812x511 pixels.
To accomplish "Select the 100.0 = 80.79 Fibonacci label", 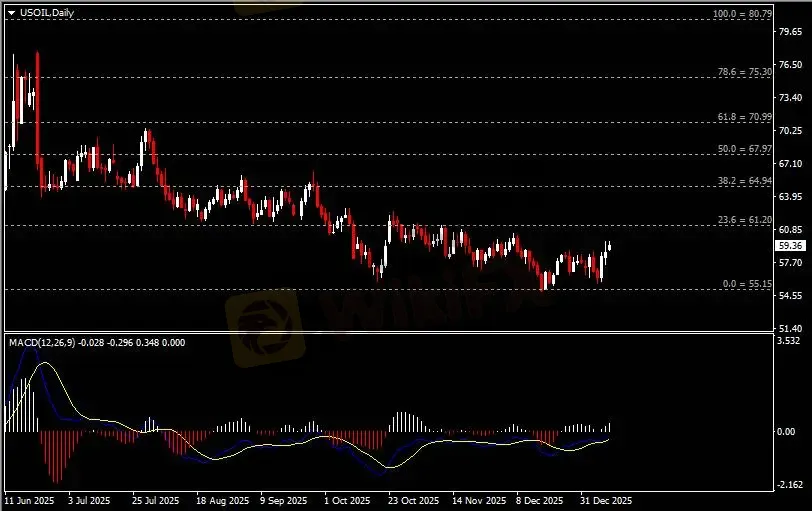I will (742, 14).
